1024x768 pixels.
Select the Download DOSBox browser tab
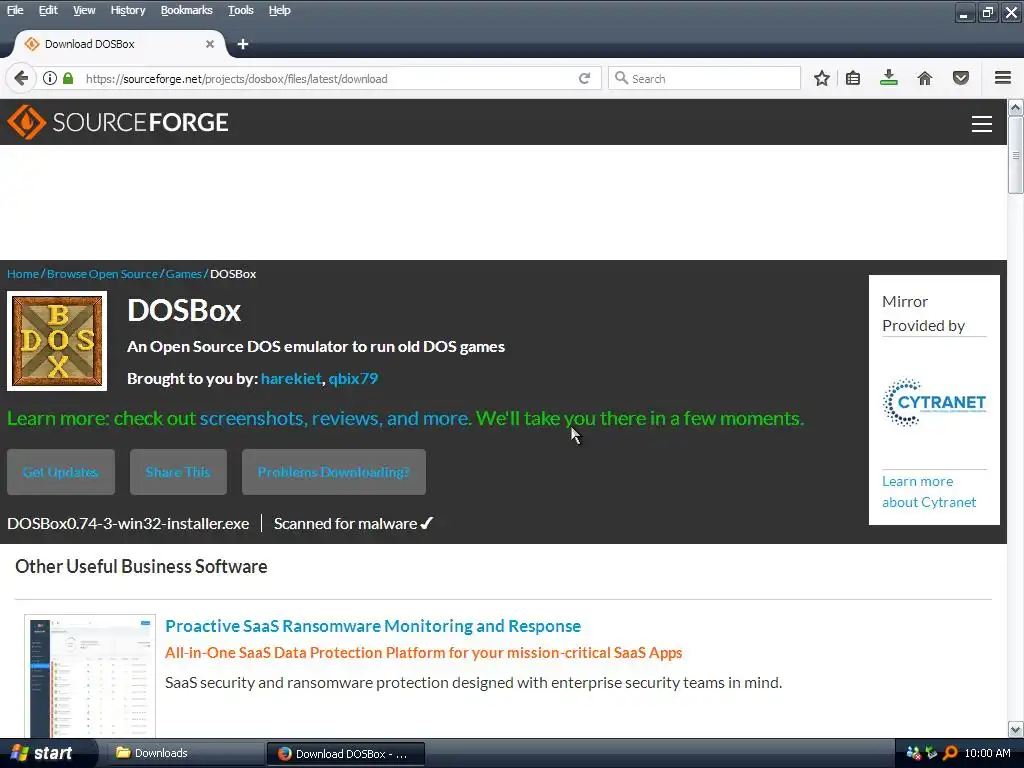(x=120, y=44)
